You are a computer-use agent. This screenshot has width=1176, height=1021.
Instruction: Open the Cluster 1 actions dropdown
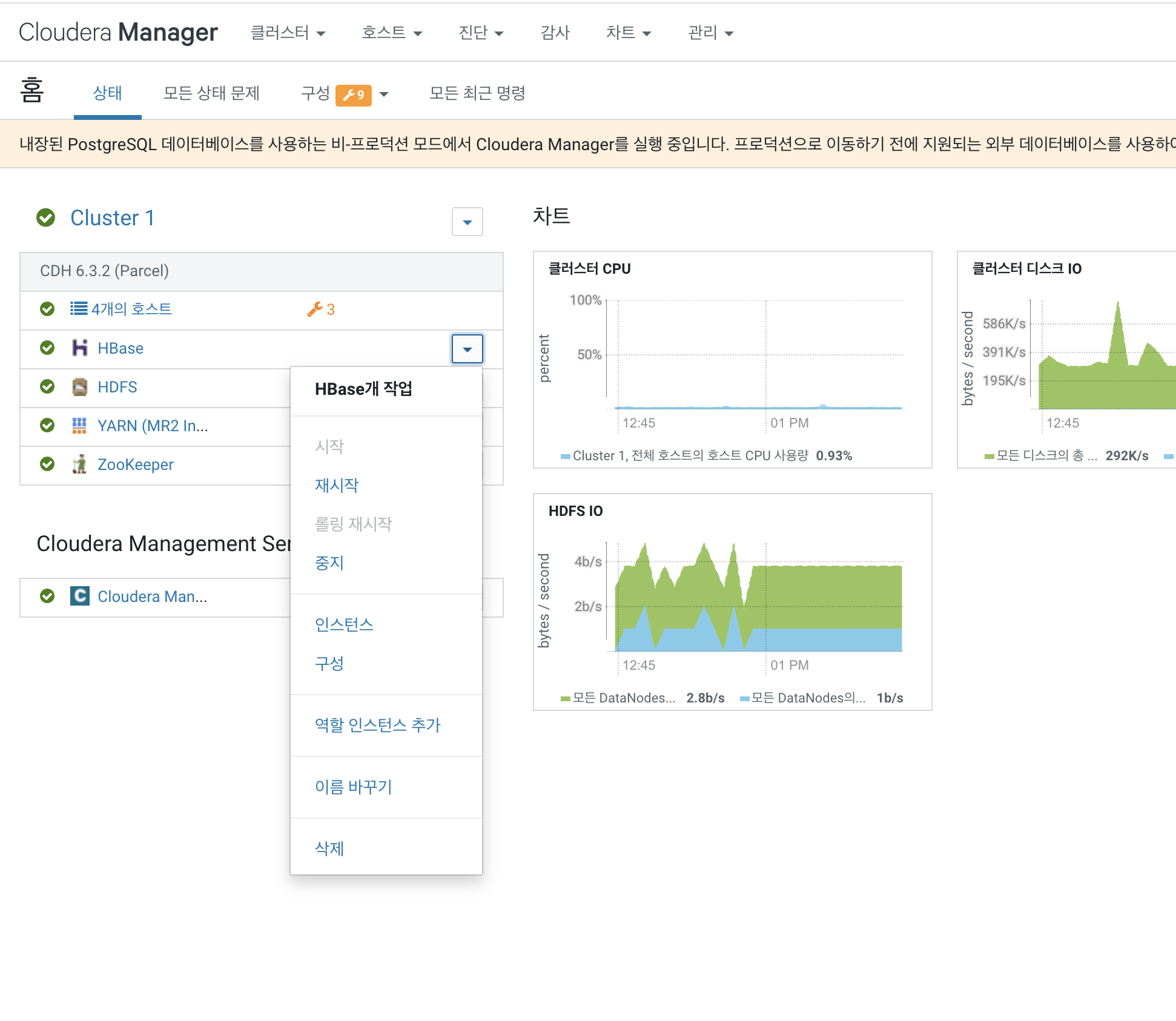467,222
